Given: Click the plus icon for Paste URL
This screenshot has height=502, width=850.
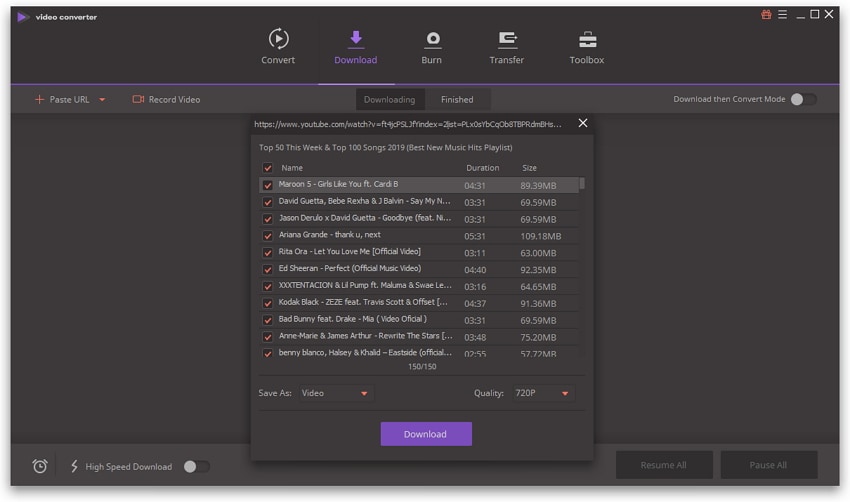Looking at the screenshot, I should click(x=39, y=99).
